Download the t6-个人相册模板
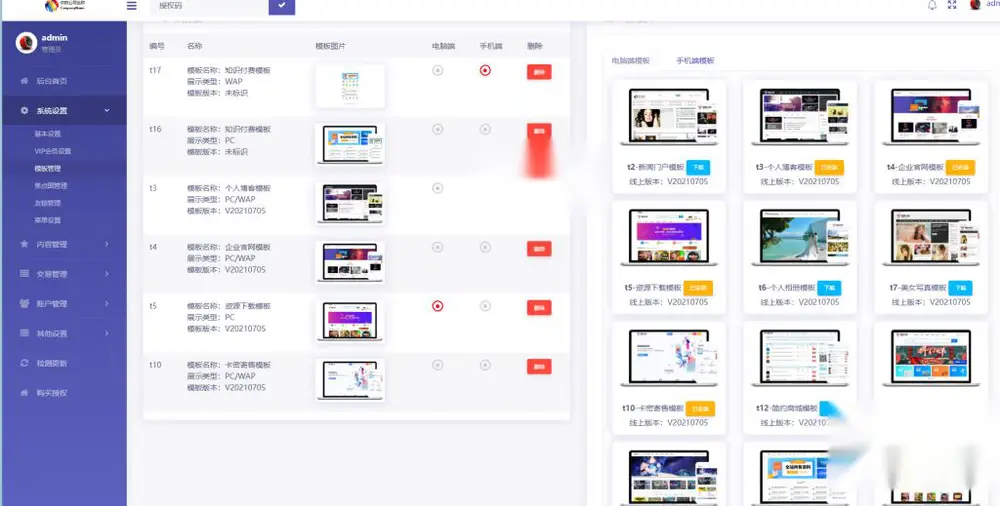 [x=829, y=288]
